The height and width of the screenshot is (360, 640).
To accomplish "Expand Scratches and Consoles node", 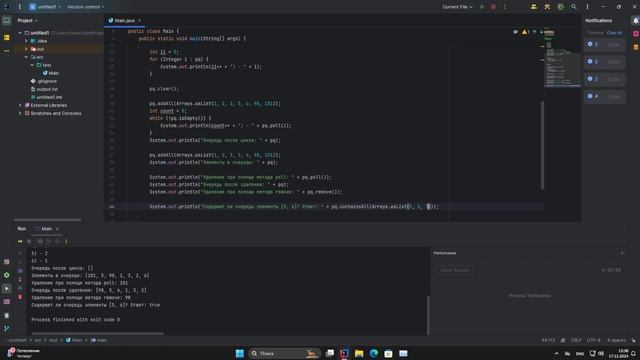I will point(20,113).
